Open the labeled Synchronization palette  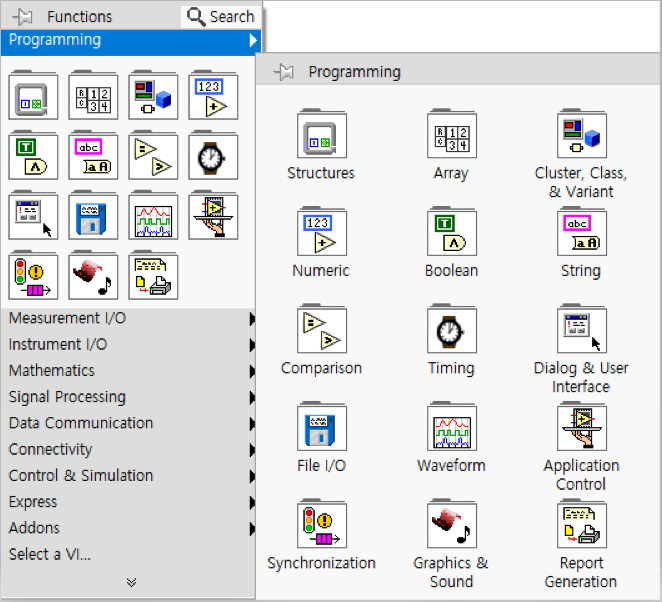pos(322,524)
